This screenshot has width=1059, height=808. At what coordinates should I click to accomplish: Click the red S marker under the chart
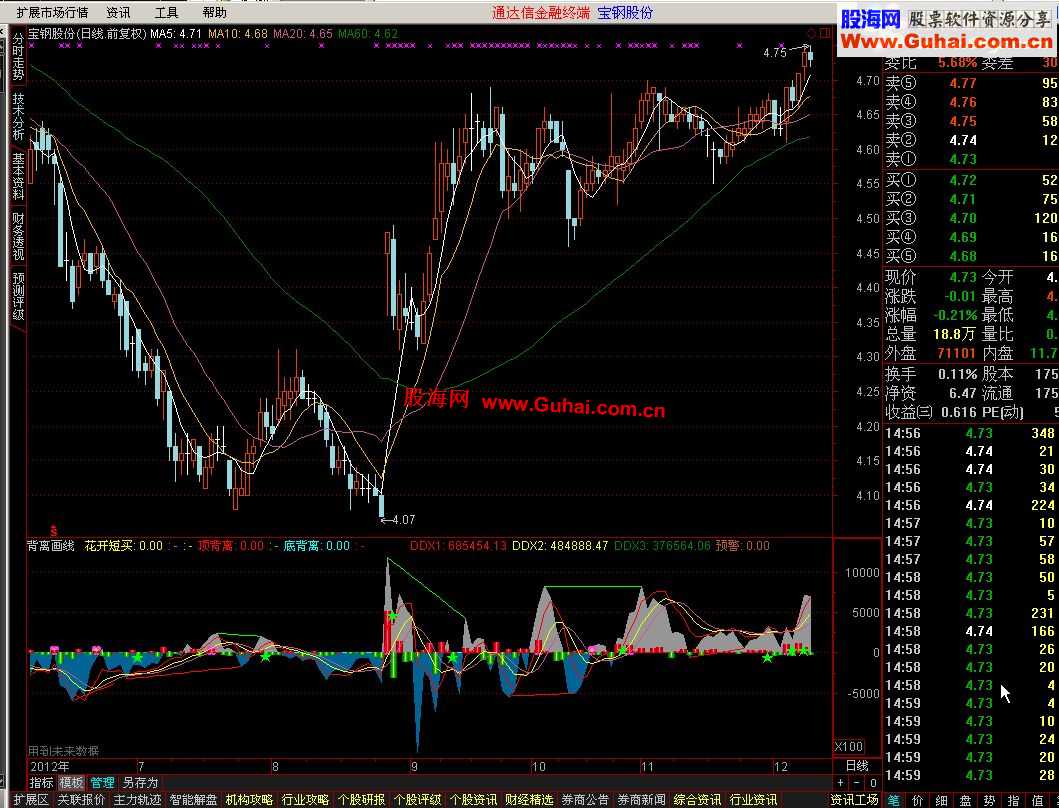click(53, 531)
